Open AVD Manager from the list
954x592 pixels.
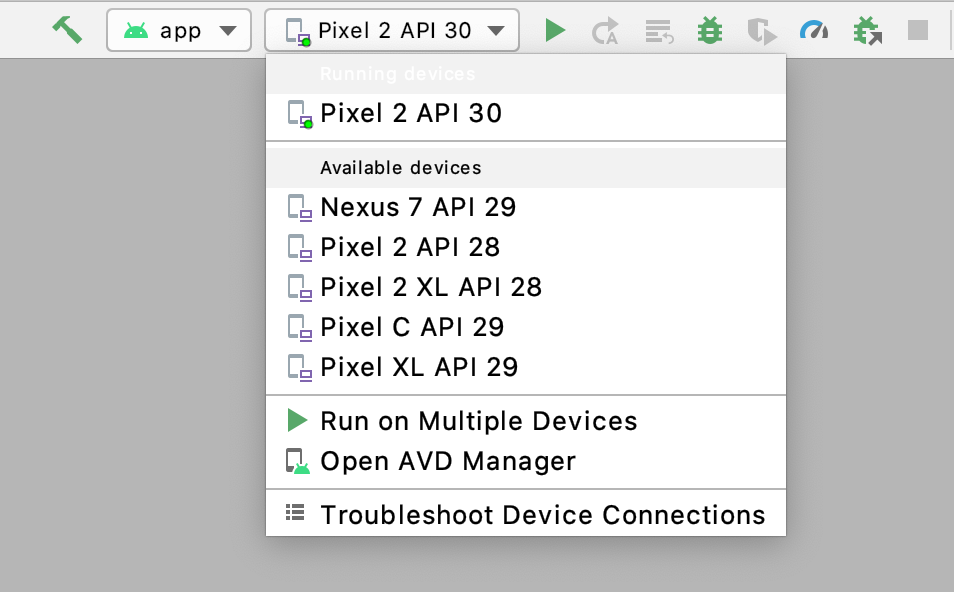pyautogui.click(x=526, y=461)
